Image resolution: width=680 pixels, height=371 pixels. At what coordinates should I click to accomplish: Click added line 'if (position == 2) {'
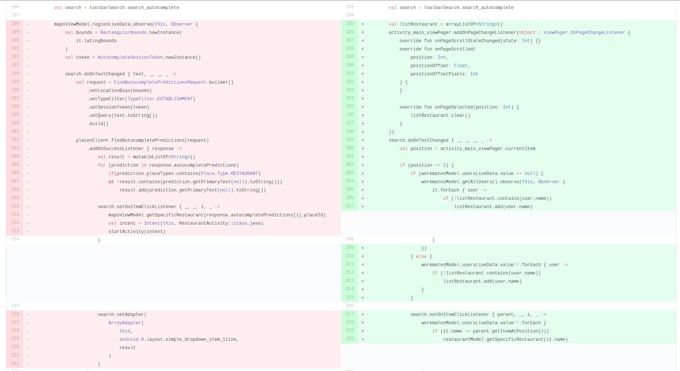(x=427, y=165)
